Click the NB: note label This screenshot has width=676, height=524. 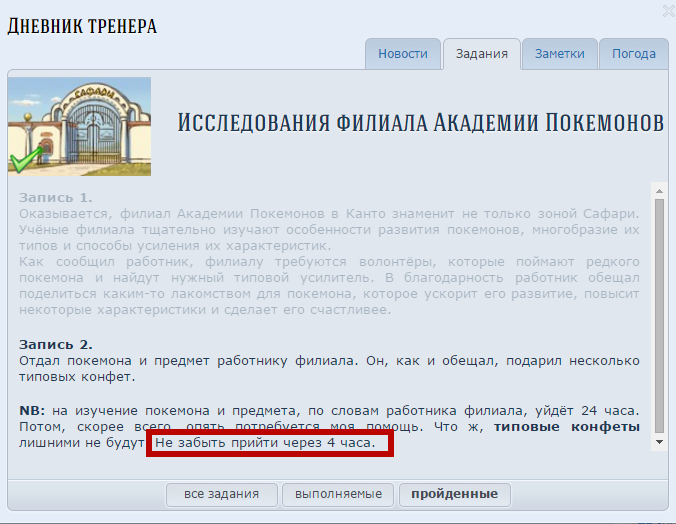32,411
